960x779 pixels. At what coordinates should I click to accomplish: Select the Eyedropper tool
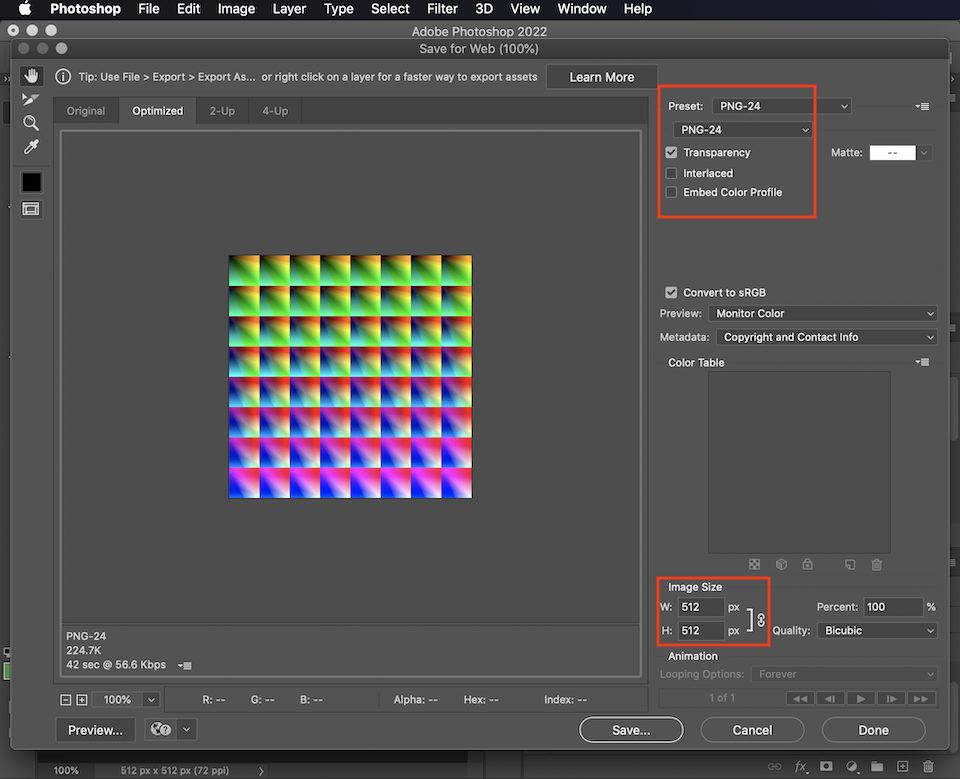click(31, 147)
